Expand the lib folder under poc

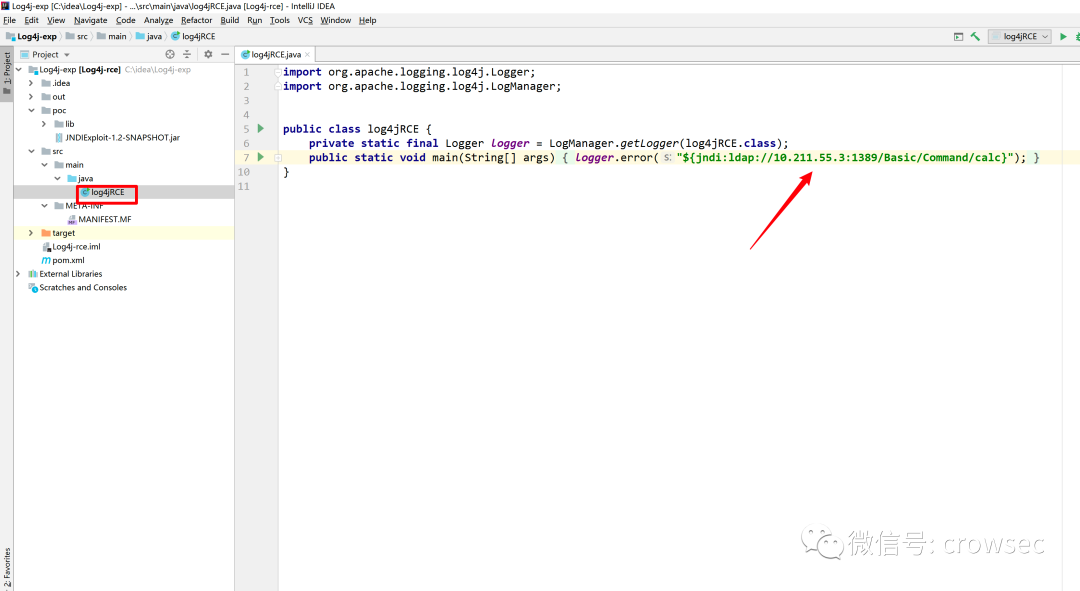tap(44, 124)
